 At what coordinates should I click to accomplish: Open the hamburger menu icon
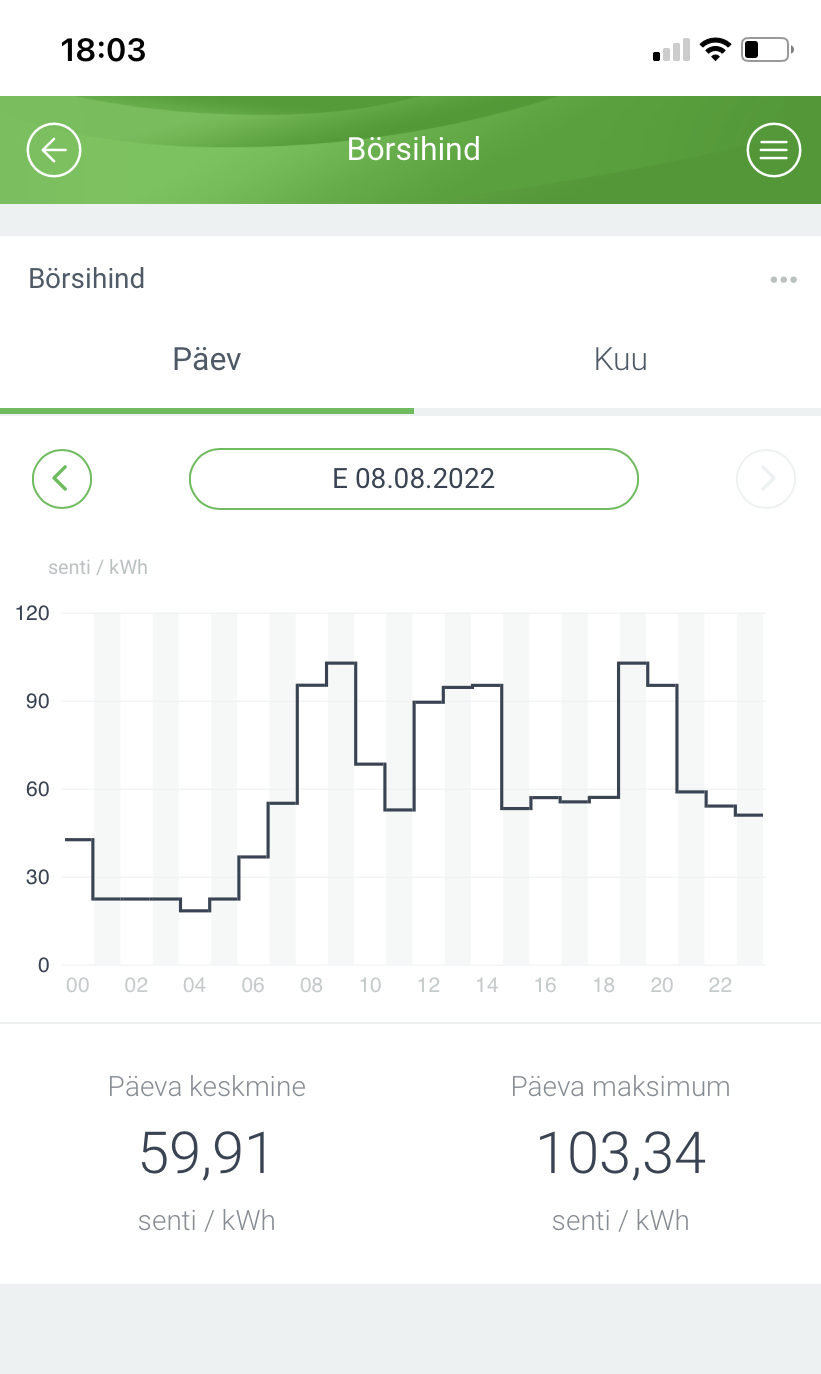773,150
